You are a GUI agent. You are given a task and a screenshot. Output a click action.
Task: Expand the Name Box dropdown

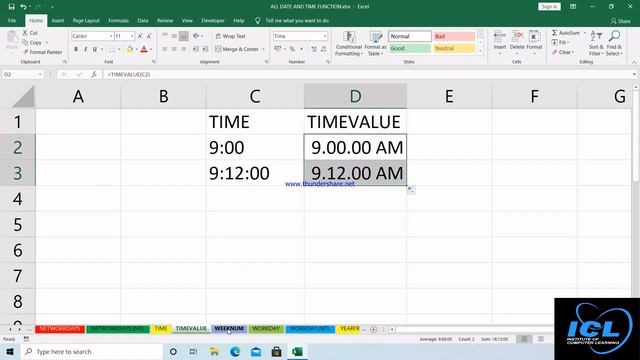pyautogui.click(x=40, y=75)
